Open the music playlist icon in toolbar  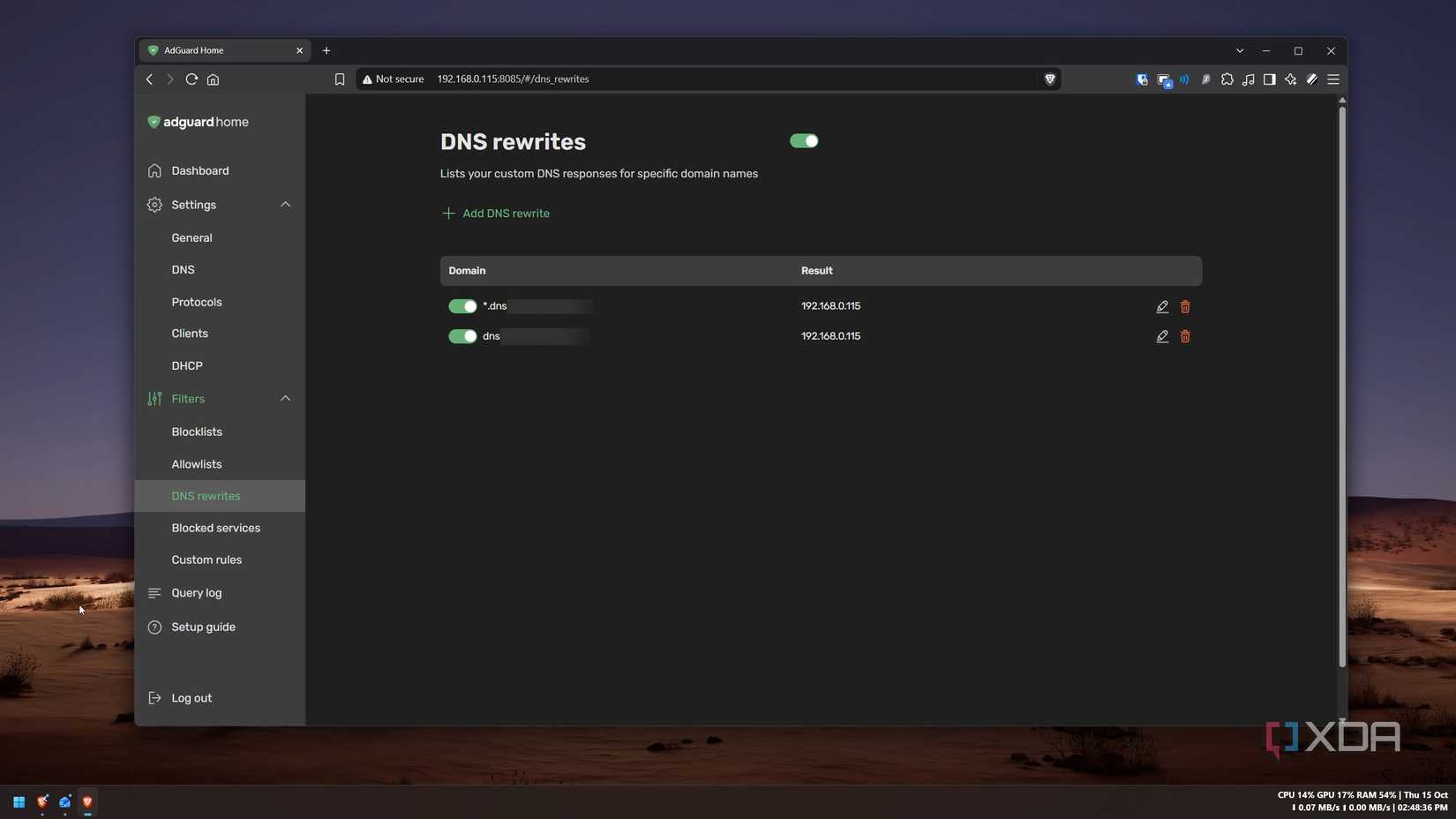1249,79
